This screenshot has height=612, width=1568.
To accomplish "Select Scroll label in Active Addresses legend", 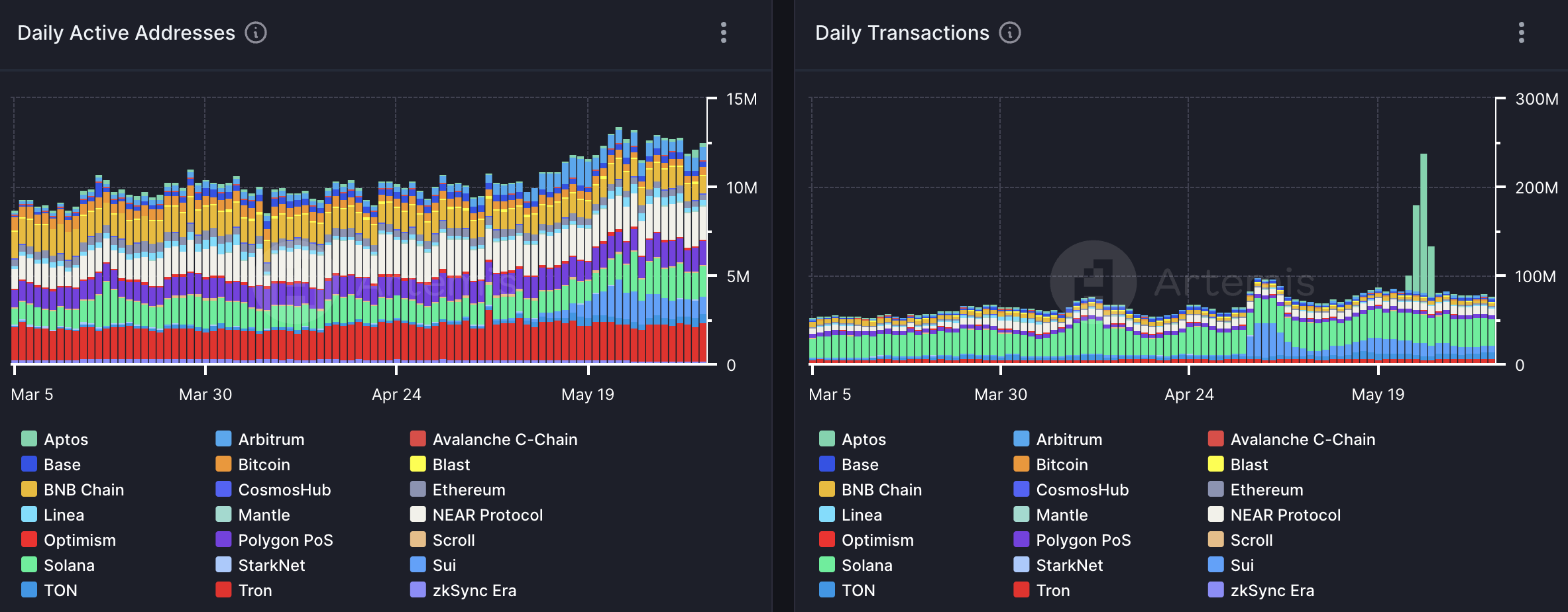I will (454, 540).
